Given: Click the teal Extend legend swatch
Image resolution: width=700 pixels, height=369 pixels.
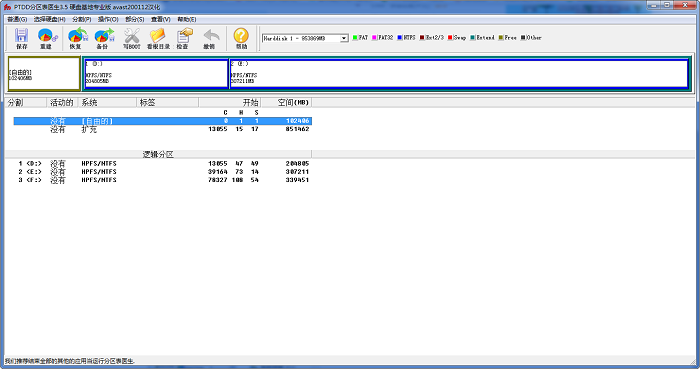Looking at the screenshot, I should pos(472,37).
